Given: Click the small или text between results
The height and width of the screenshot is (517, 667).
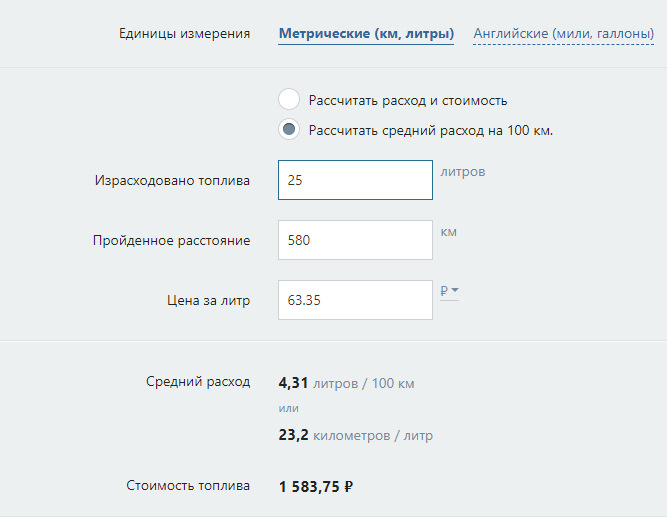Looking at the screenshot, I should pos(288,408).
